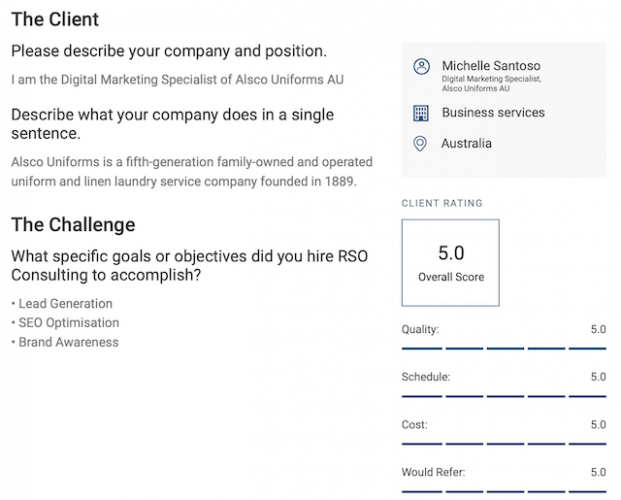The width and height of the screenshot is (621, 500).
Task: Click the Would Refer rating bar
Action: (x=504, y=492)
